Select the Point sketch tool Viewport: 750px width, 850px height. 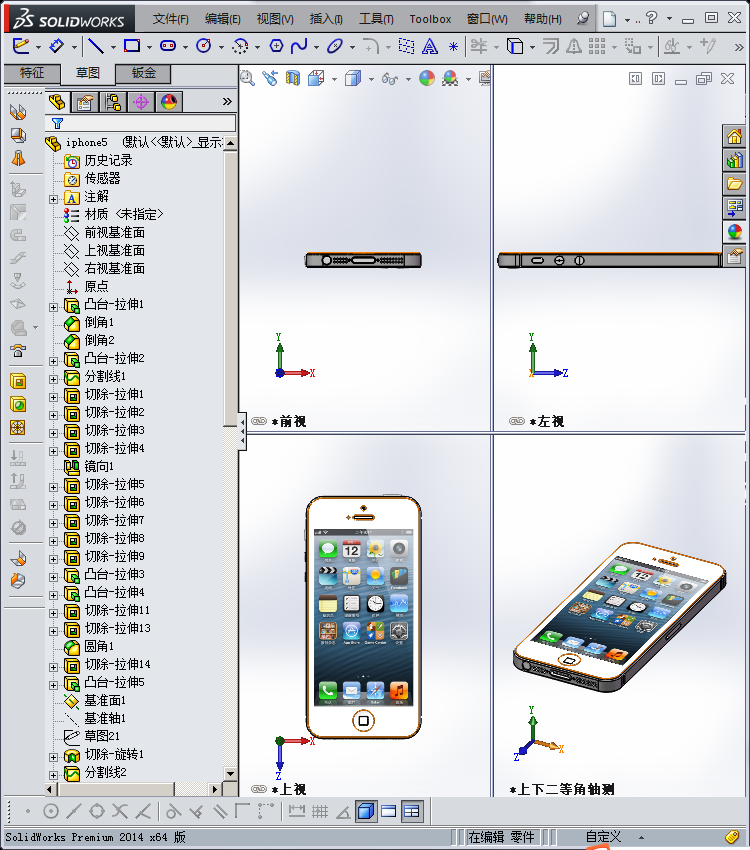(454, 47)
